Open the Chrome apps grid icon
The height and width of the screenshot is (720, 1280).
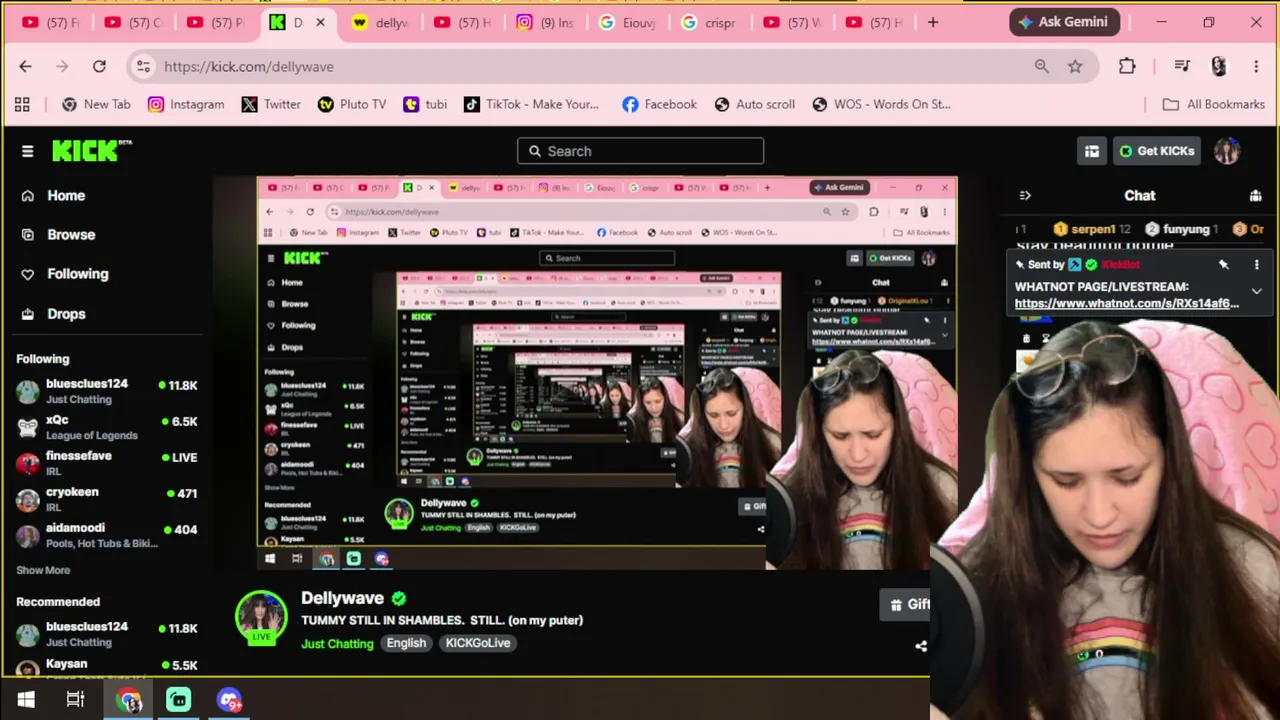22,104
